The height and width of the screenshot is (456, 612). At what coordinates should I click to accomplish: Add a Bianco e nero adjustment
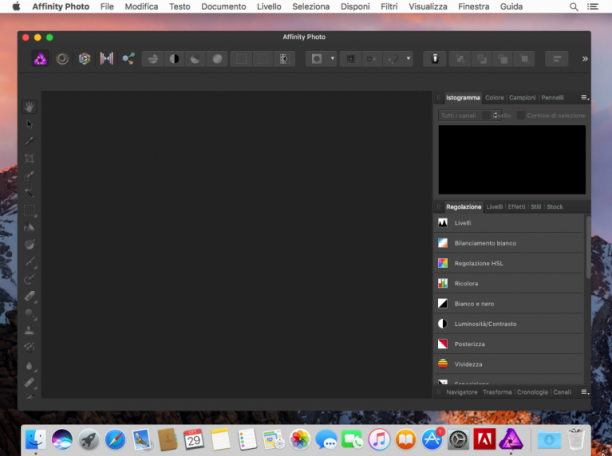[509, 304]
